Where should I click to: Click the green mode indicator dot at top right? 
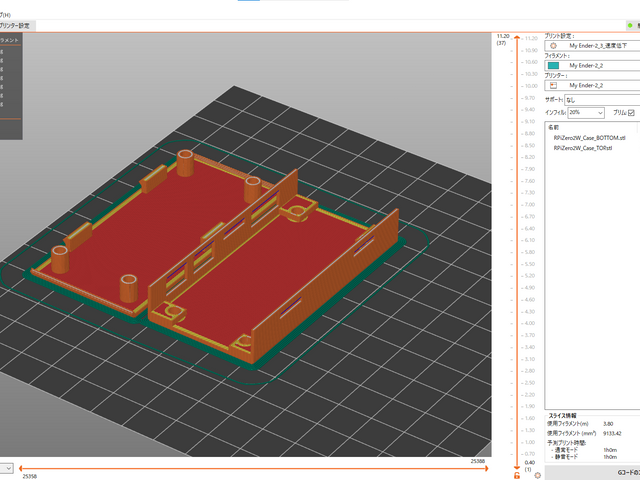629,25
